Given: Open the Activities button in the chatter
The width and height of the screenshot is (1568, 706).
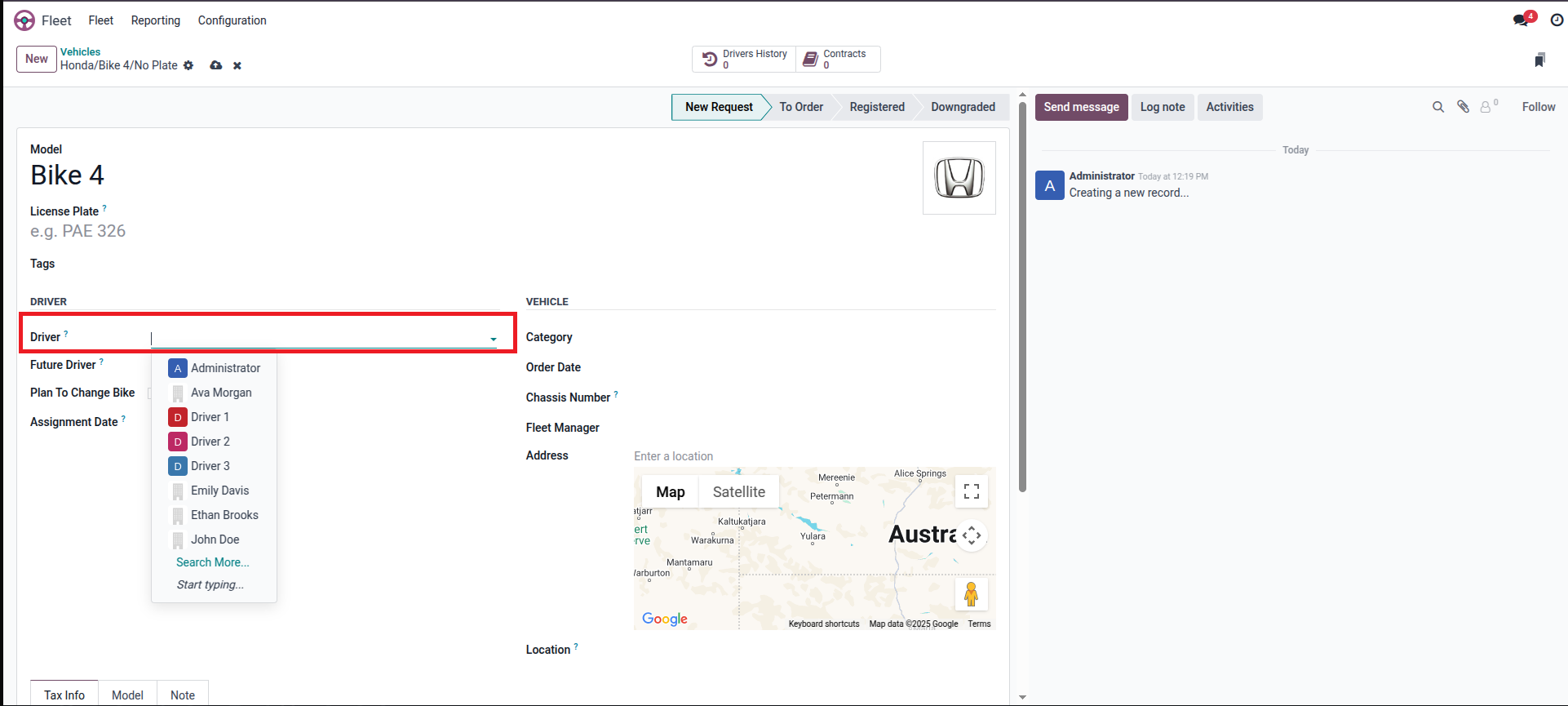Looking at the screenshot, I should click(1229, 107).
